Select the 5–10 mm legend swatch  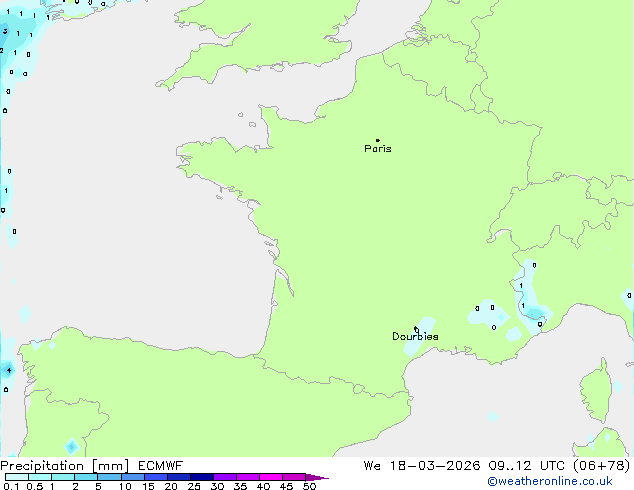point(109,477)
